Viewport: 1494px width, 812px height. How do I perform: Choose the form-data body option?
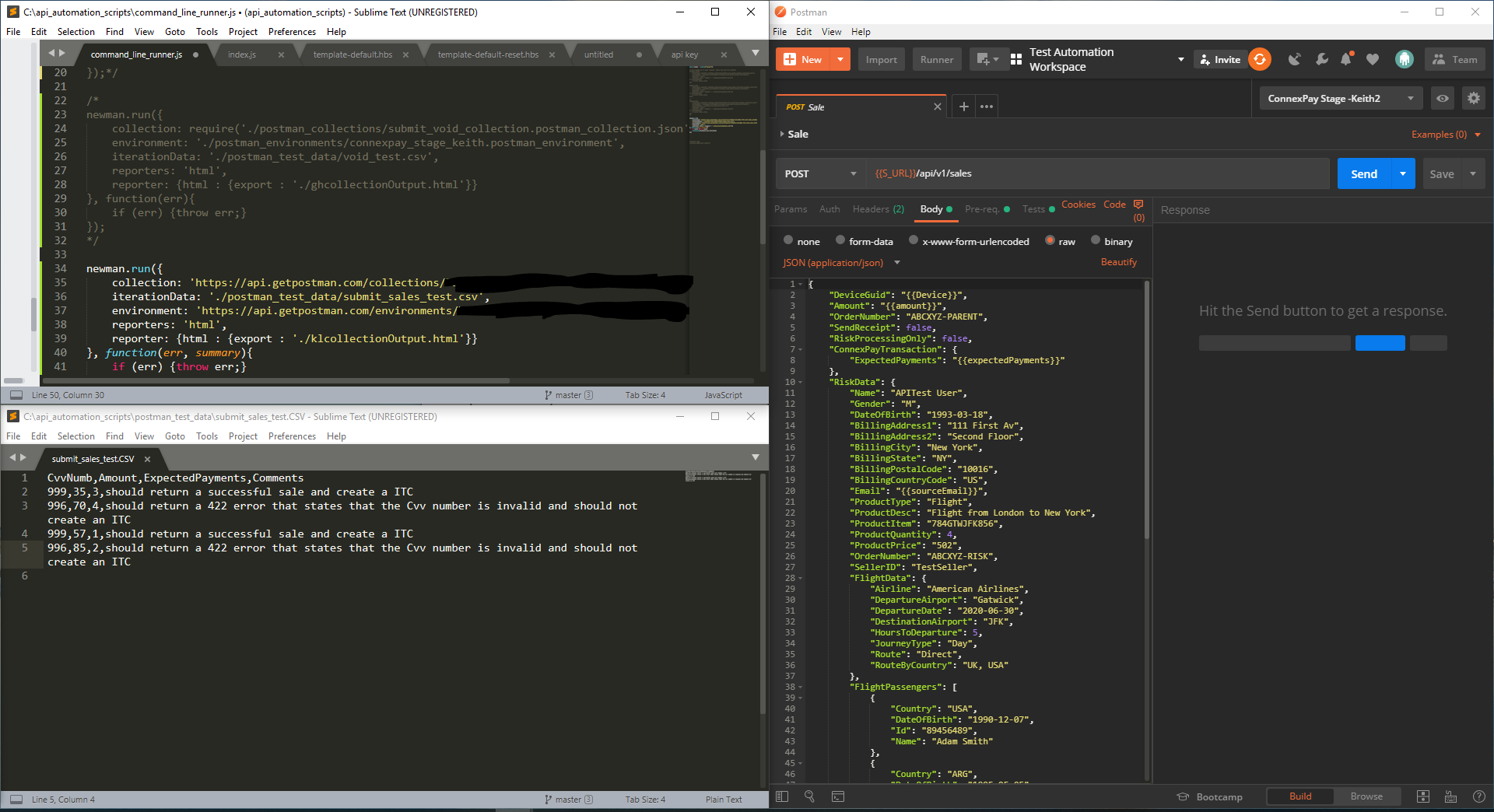[840, 241]
